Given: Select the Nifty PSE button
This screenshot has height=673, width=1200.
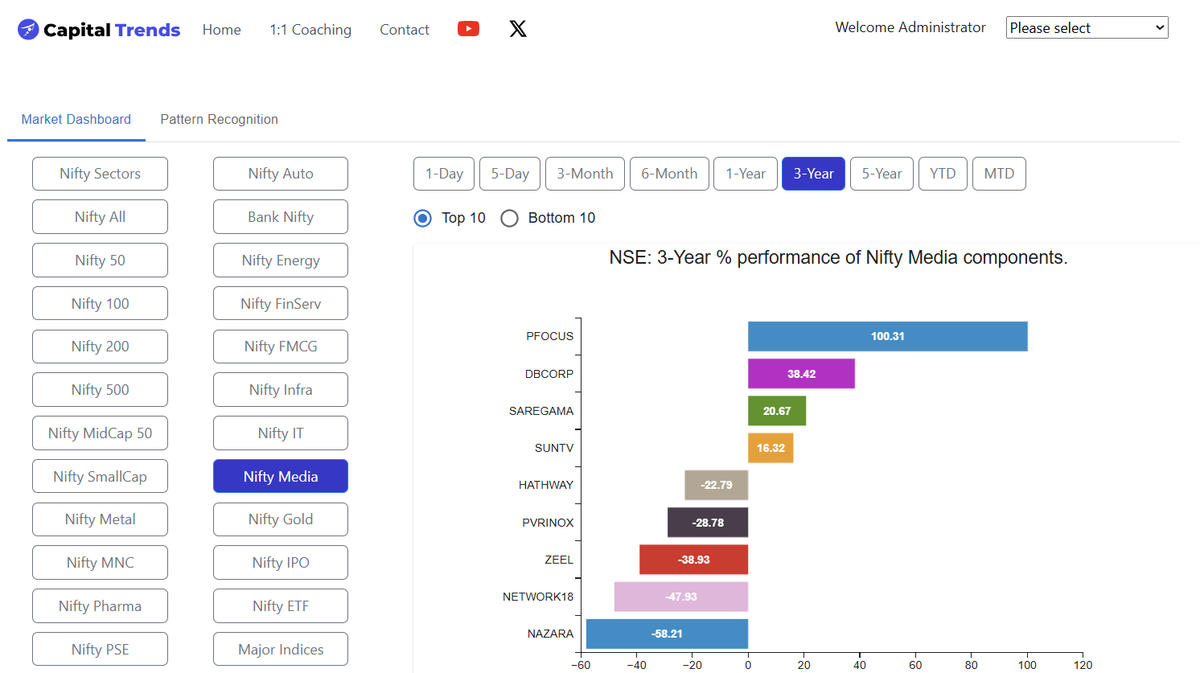Looking at the screenshot, I should tap(100, 649).
